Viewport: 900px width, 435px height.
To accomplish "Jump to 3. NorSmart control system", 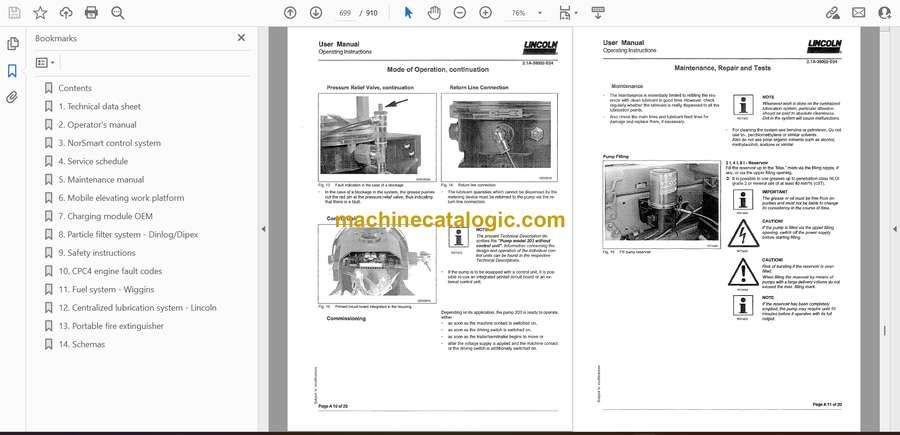I will coord(110,143).
